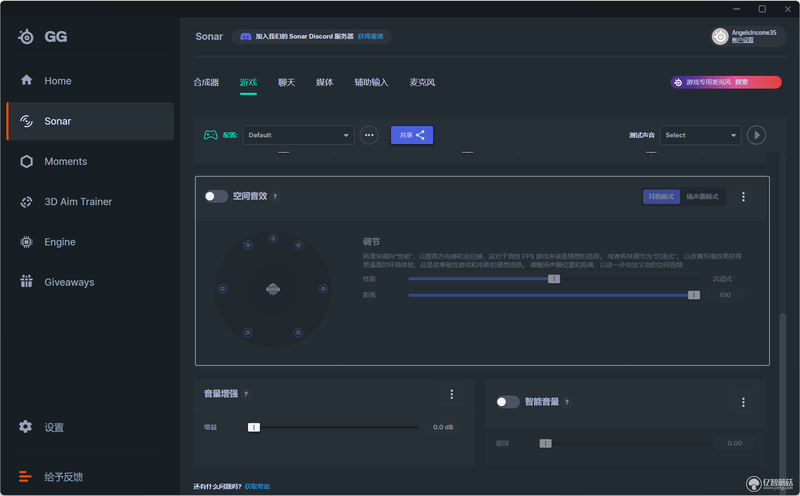Switch to the 辅助输入 tab
Viewport: 800px width, 496px height.
371,82
